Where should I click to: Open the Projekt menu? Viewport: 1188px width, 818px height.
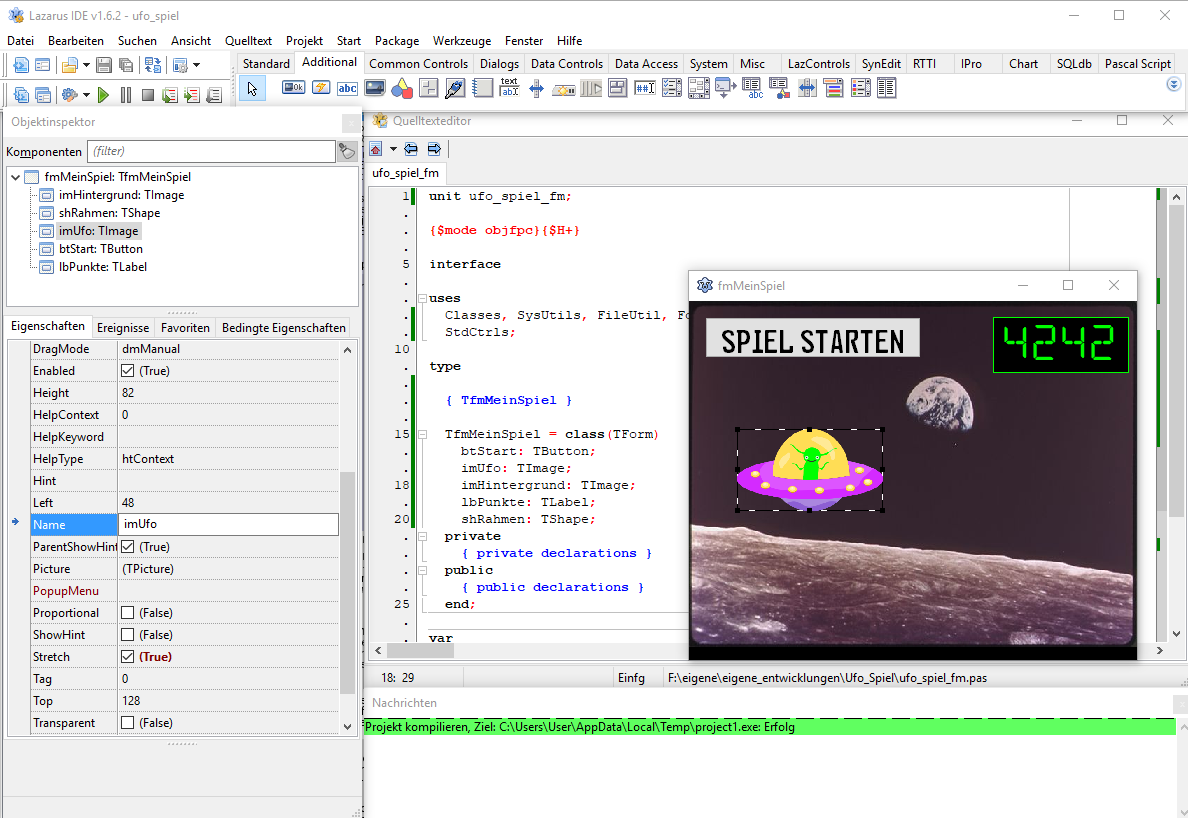coord(304,41)
